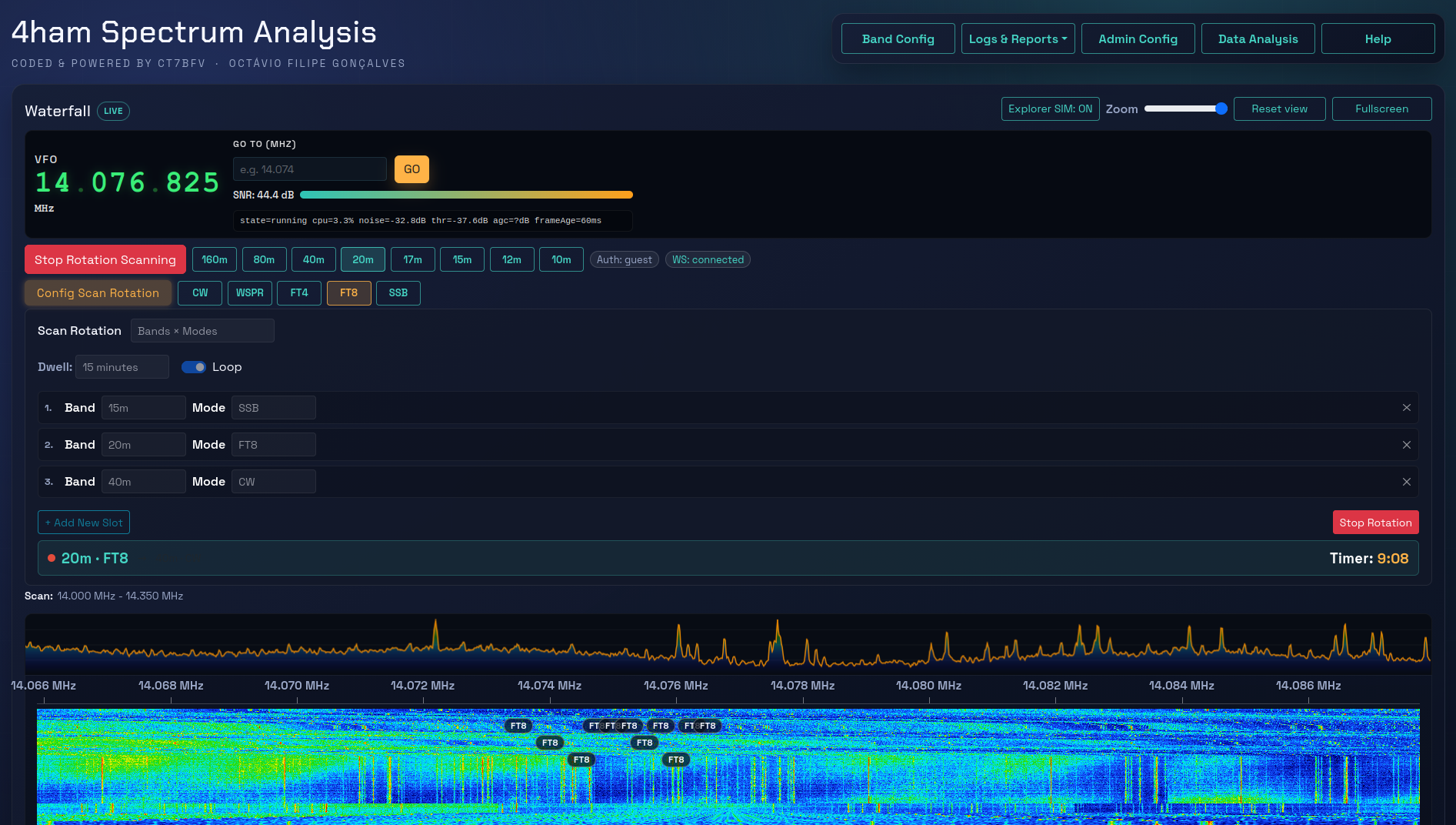Click the VFO frequency 14.076.825
Viewport: 1456px width, 825px height.
(x=128, y=182)
